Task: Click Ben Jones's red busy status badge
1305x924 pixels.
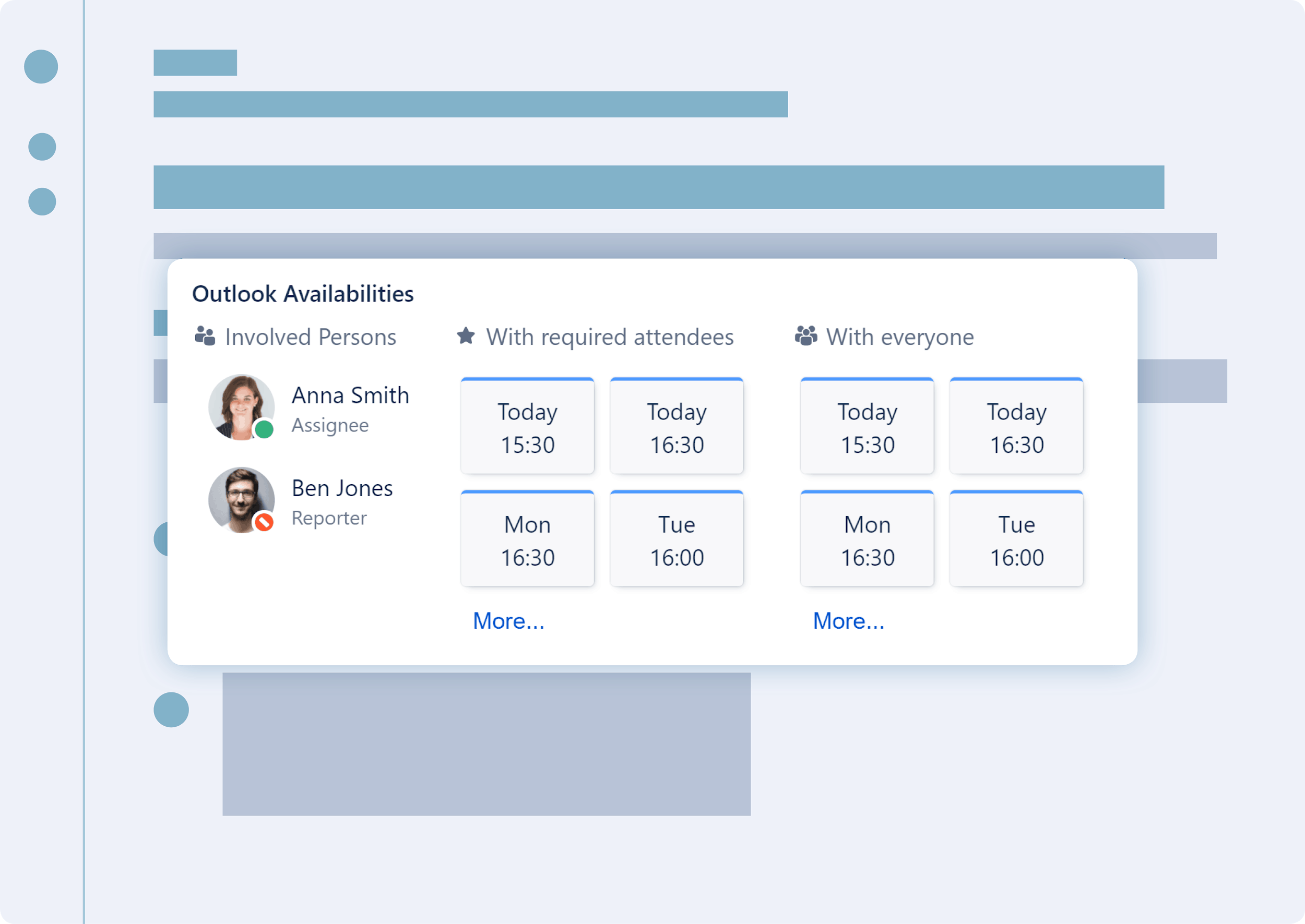Action: tap(264, 522)
